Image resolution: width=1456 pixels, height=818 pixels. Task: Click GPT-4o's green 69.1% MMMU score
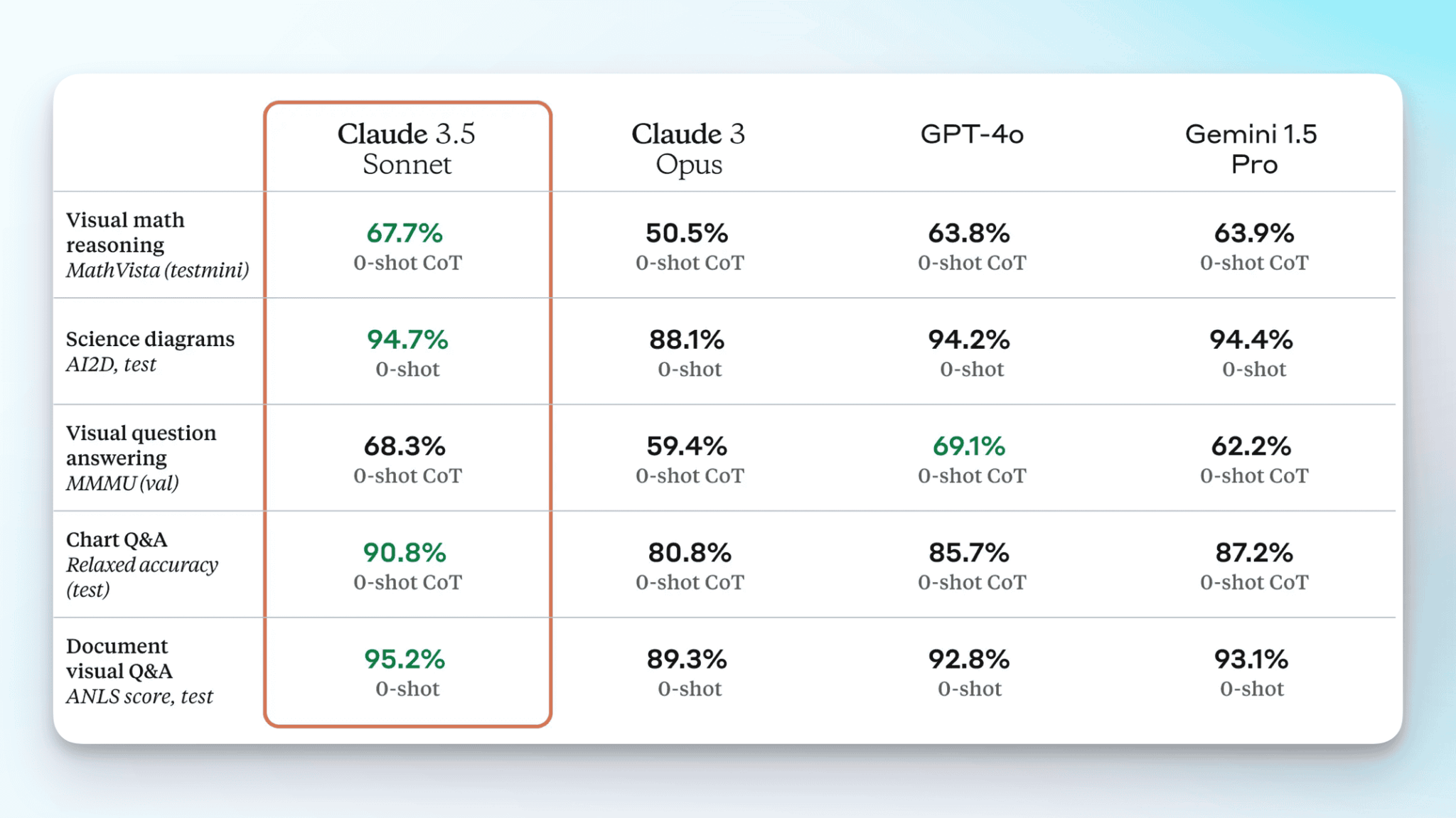pyautogui.click(x=969, y=446)
